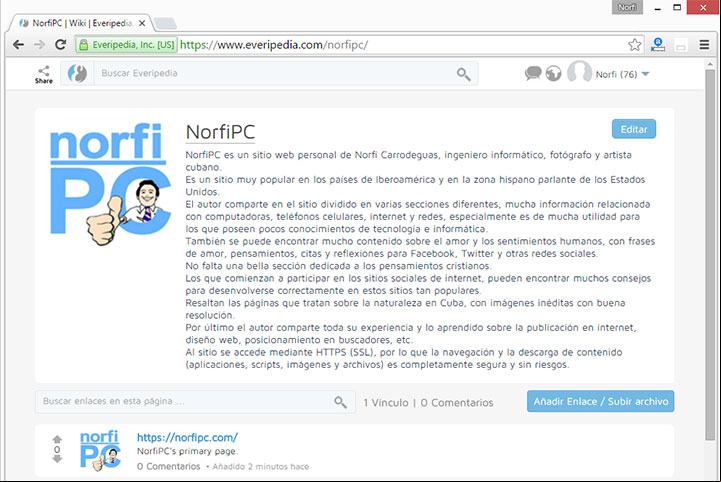Click the Norfi user avatar
Viewport: 721px width, 482px height.
[x=579, y=72]
